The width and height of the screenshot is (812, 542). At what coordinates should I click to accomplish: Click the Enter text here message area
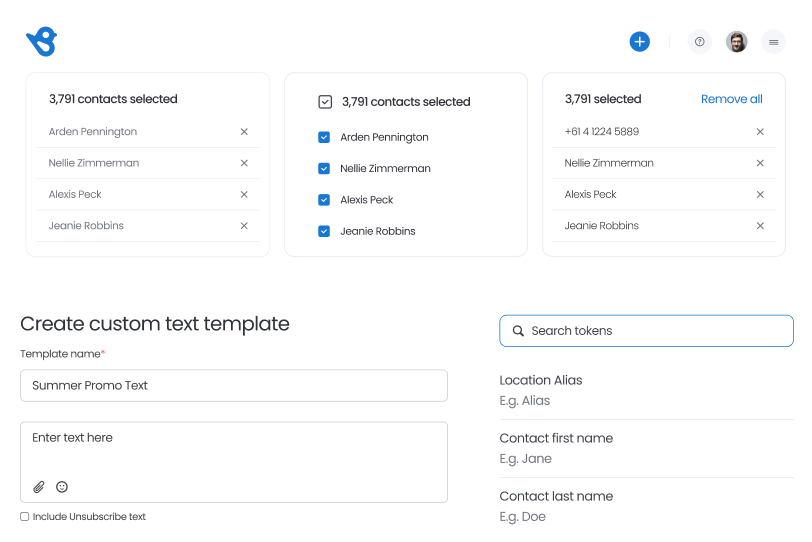(234, 462)
